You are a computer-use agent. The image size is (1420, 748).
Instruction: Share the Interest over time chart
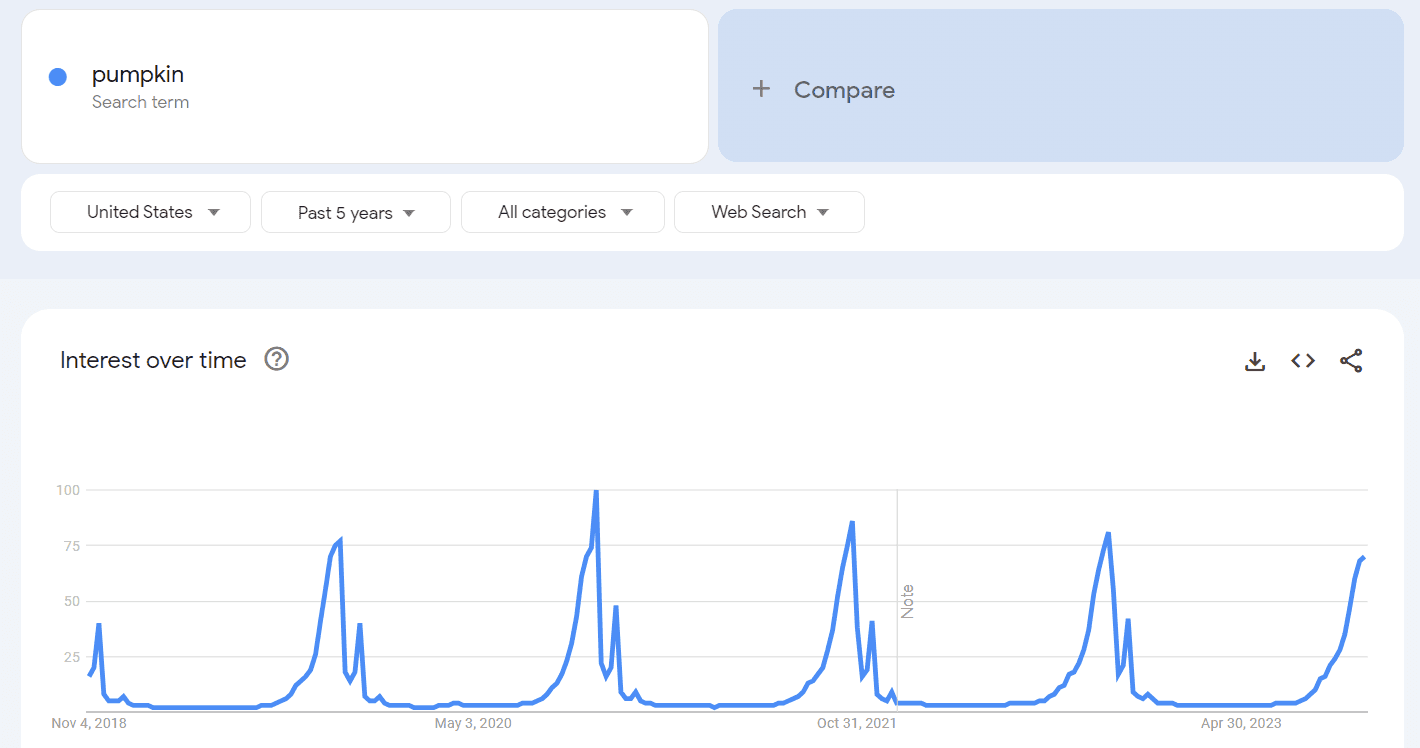pos(1351,361)
